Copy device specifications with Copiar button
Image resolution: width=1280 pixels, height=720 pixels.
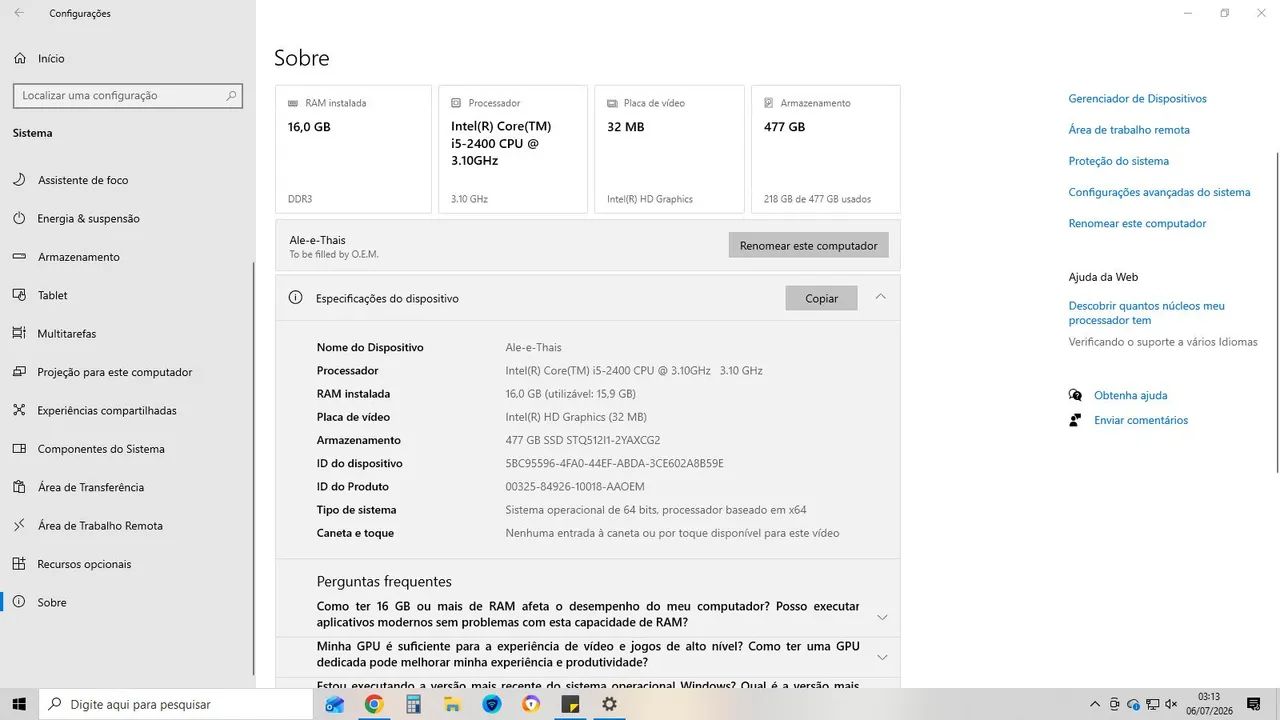pos(821,298)
